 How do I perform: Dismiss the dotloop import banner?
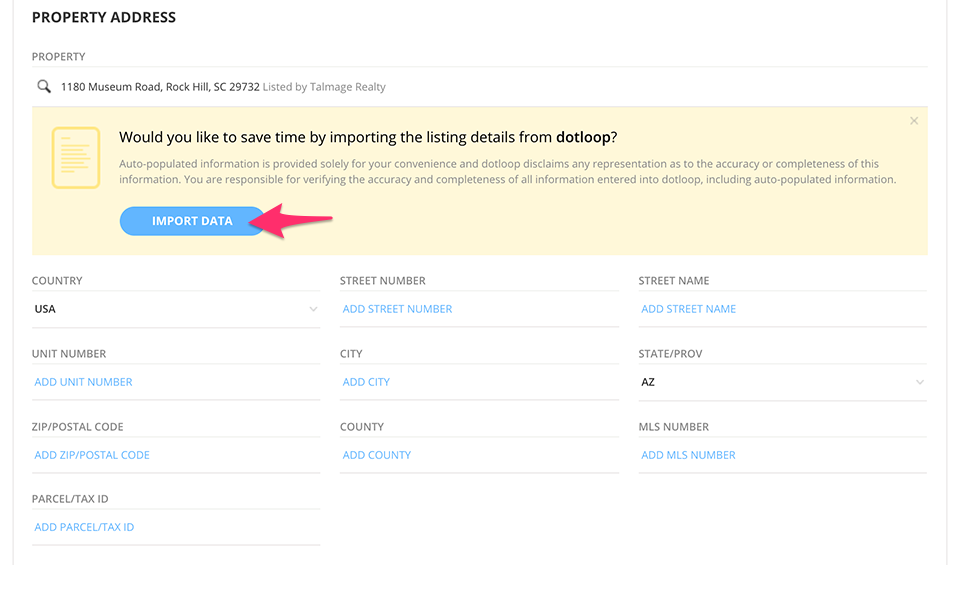click(x=913, y=121)
